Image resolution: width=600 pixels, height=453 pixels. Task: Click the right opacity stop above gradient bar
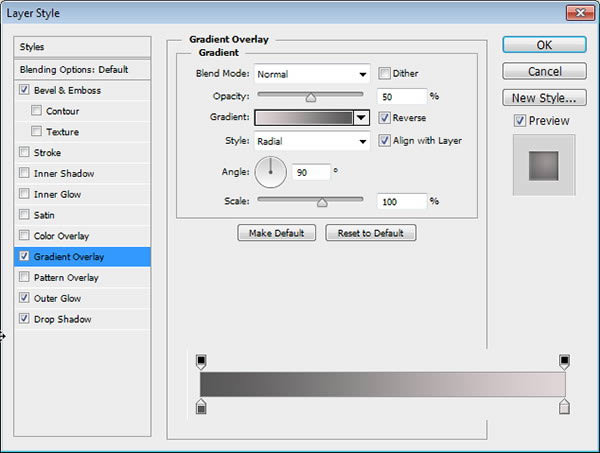click(564, 362)
